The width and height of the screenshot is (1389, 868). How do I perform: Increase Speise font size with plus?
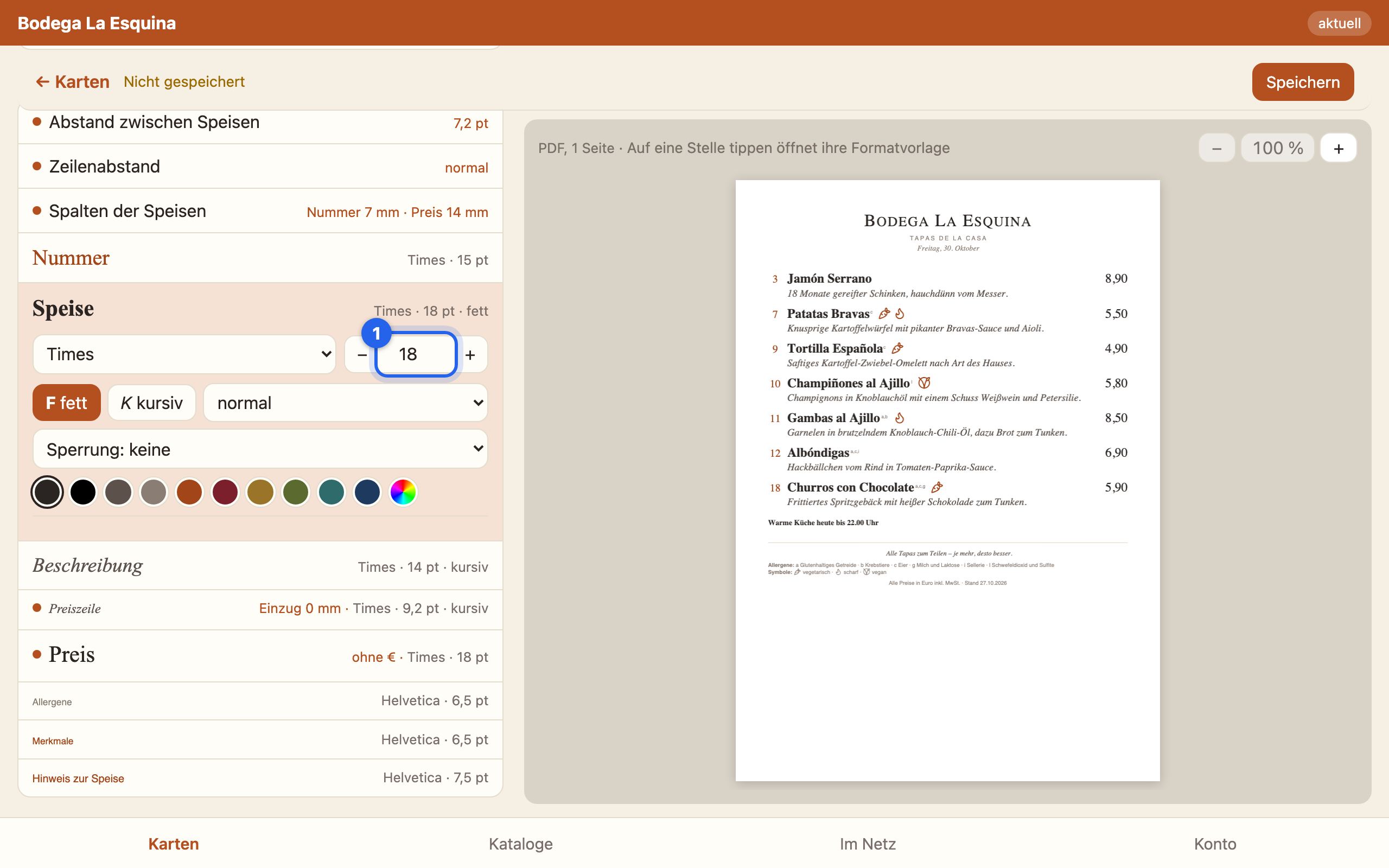[470, 354]
